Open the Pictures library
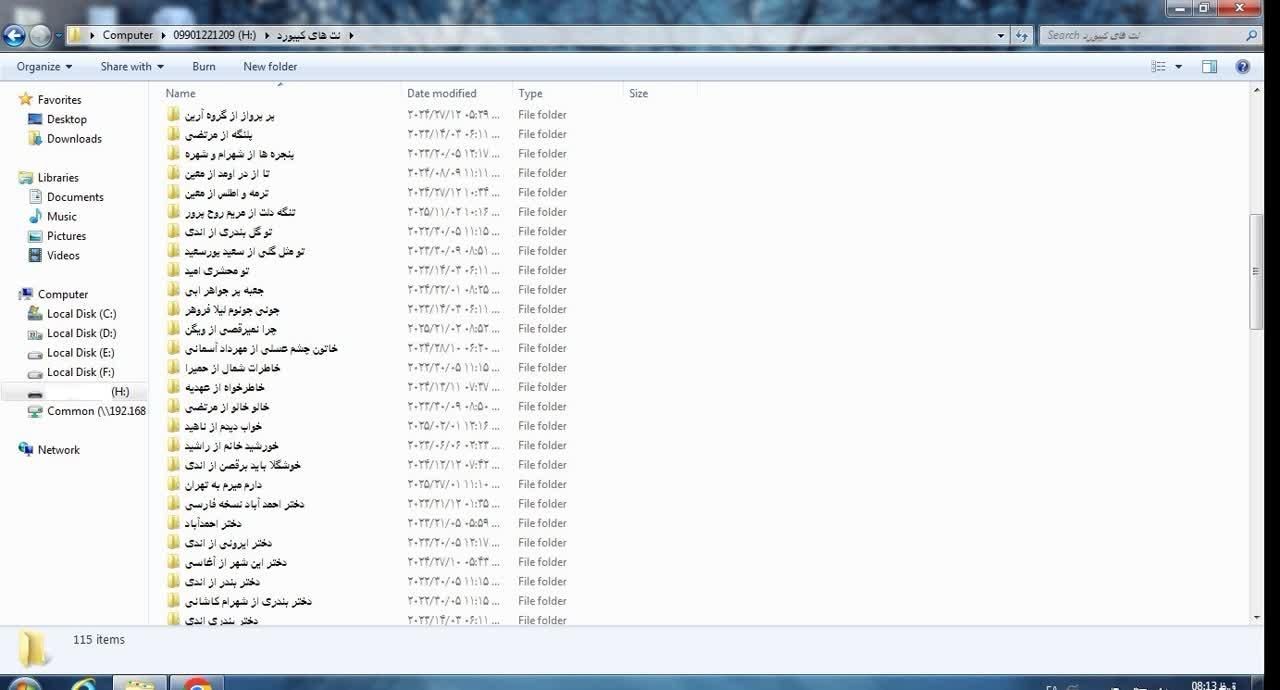The height and width of the screenshot is (690, 1280). 66,236
